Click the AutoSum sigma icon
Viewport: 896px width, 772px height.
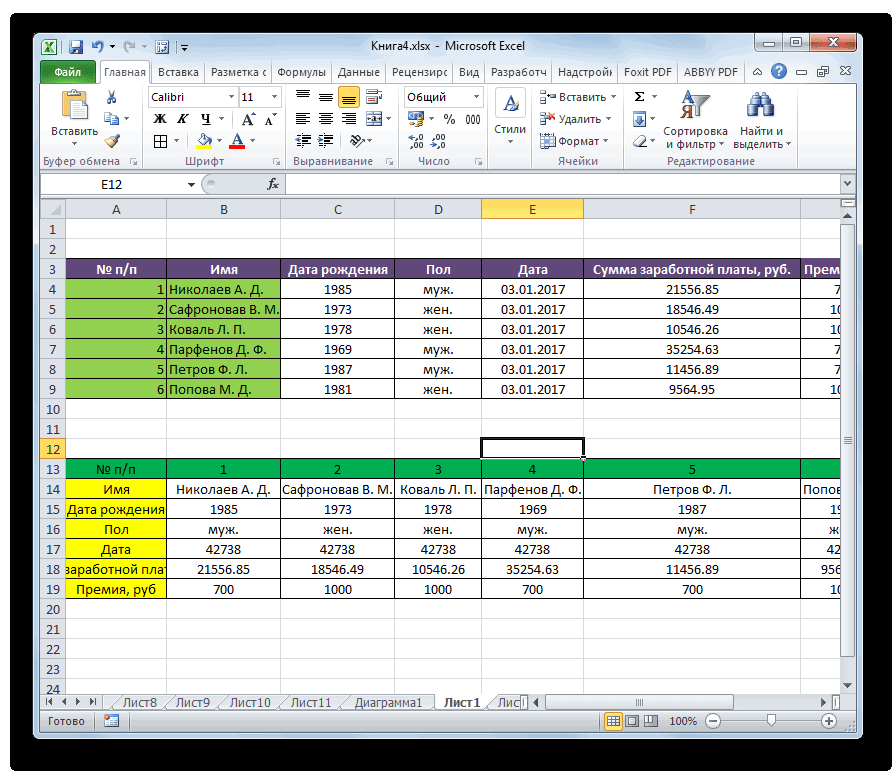(x=640, y=97)
